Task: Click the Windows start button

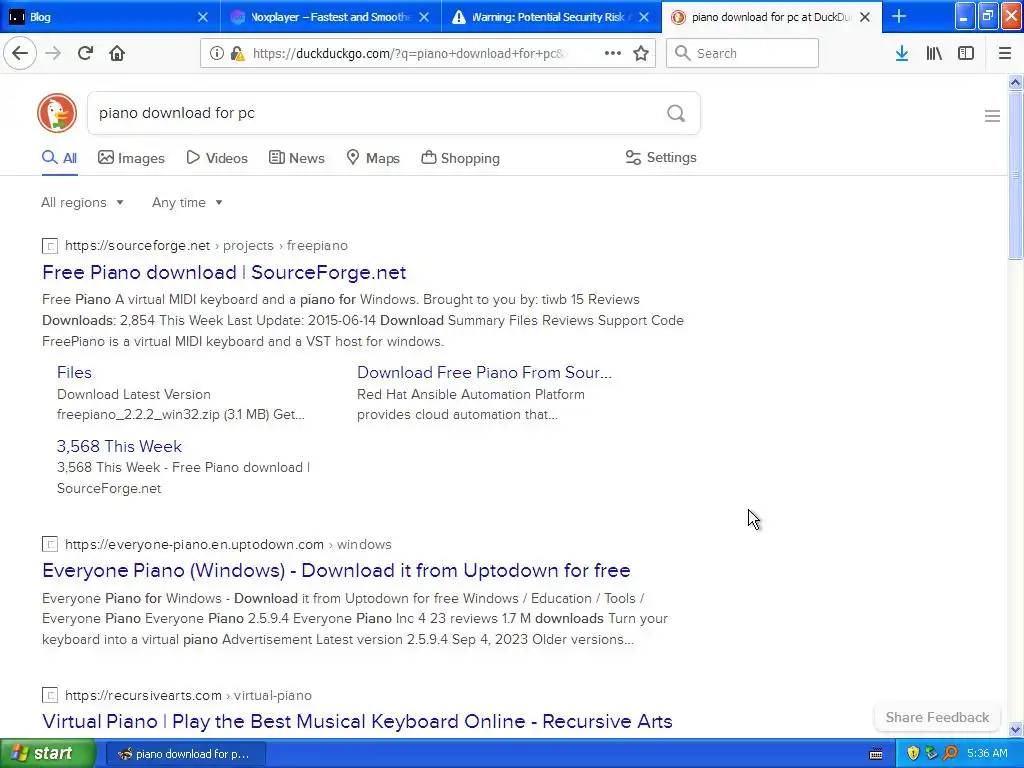Action: tap(48, 753)
